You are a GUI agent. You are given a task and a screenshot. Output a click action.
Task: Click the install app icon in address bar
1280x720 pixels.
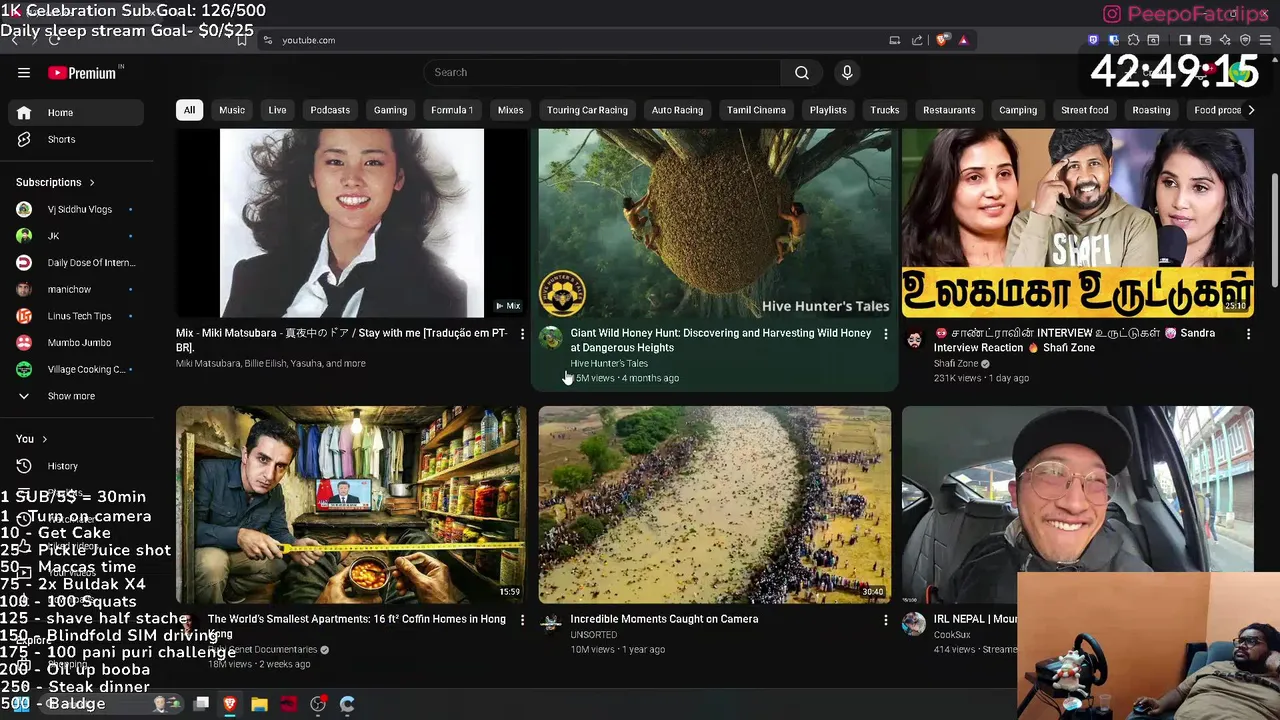click(895, 40)
